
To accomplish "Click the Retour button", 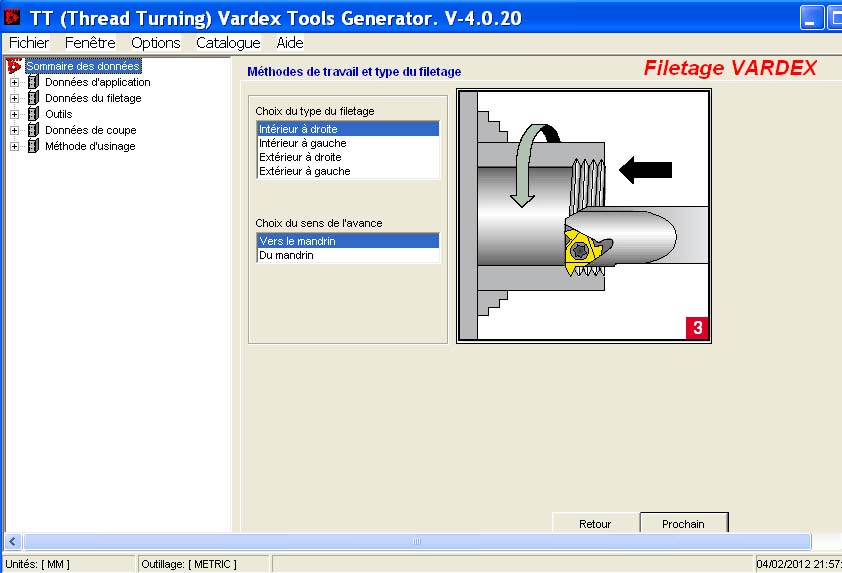I will click(596, 523).
